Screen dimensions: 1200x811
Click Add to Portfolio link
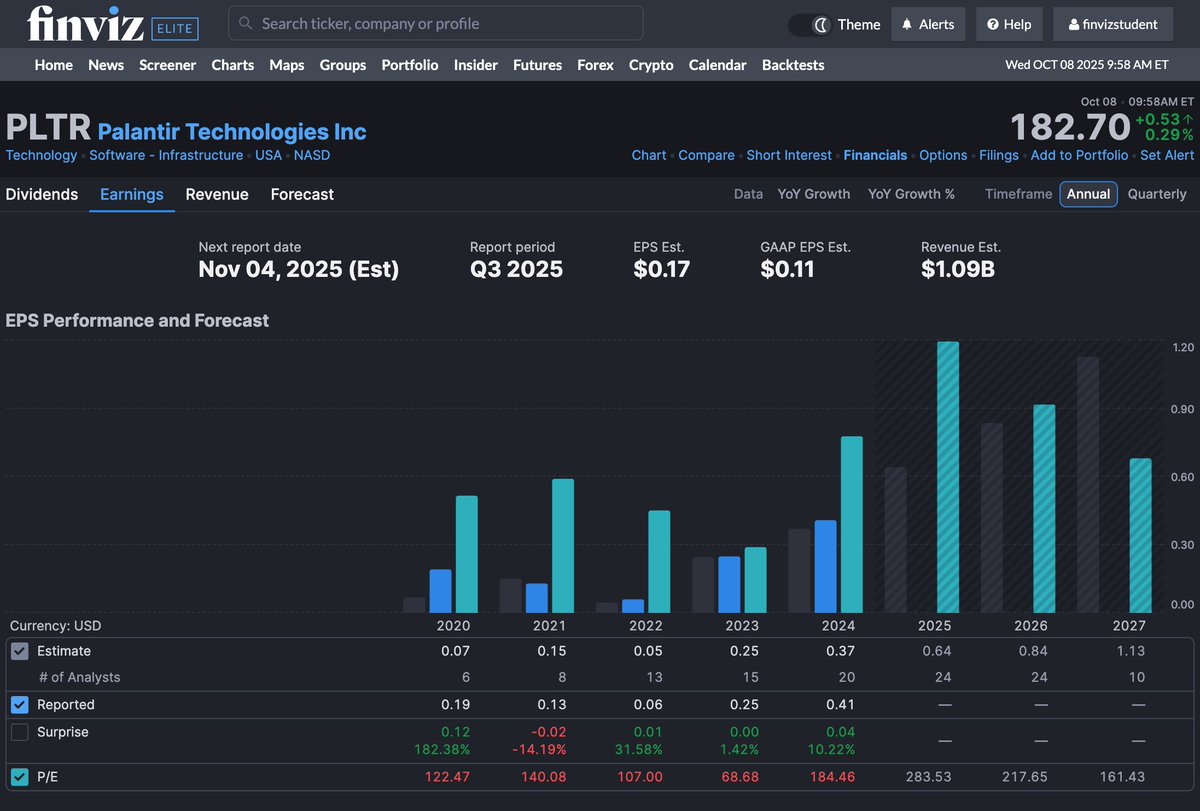coord(1079,155)
